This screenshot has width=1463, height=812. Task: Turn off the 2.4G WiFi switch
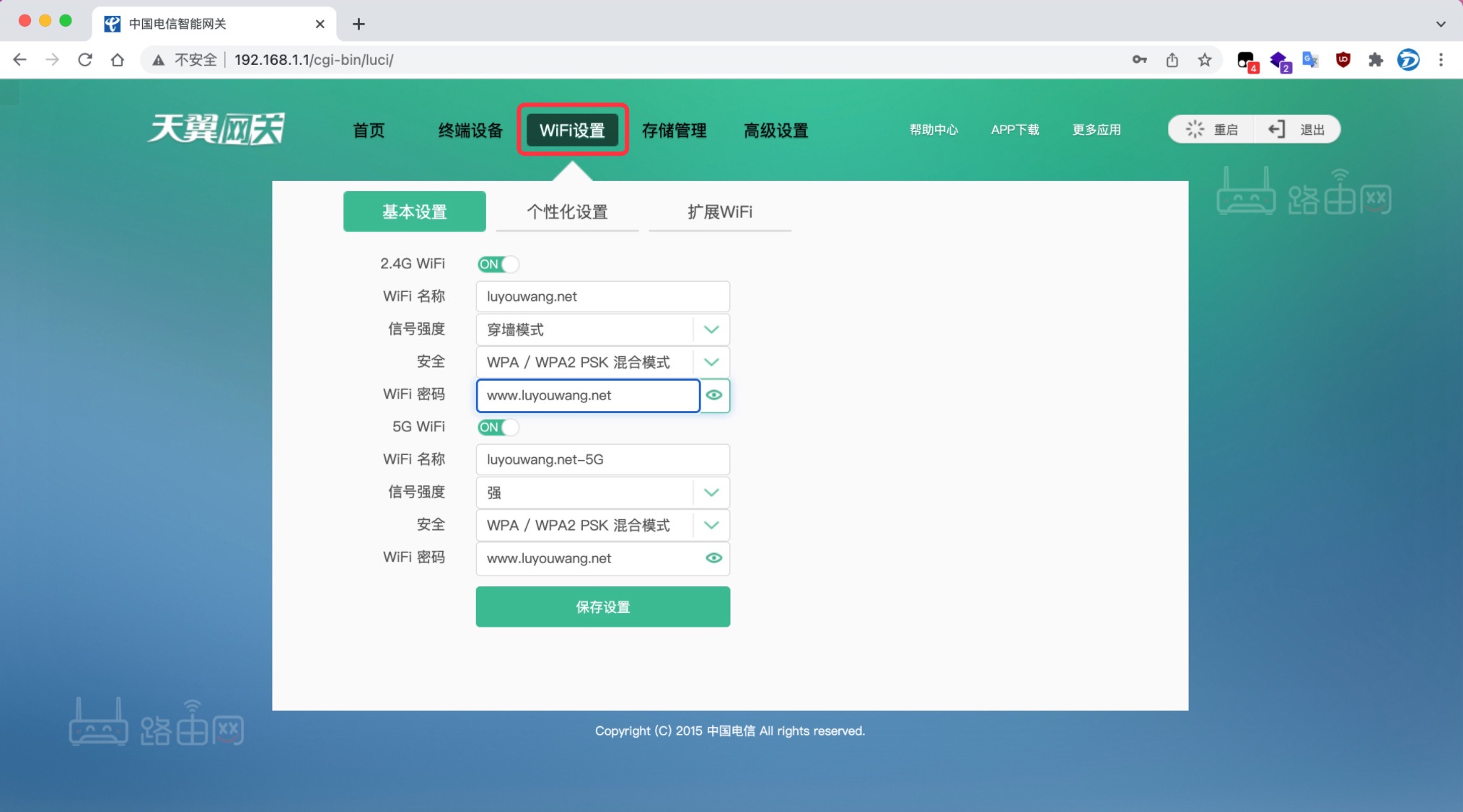(498, 264)
